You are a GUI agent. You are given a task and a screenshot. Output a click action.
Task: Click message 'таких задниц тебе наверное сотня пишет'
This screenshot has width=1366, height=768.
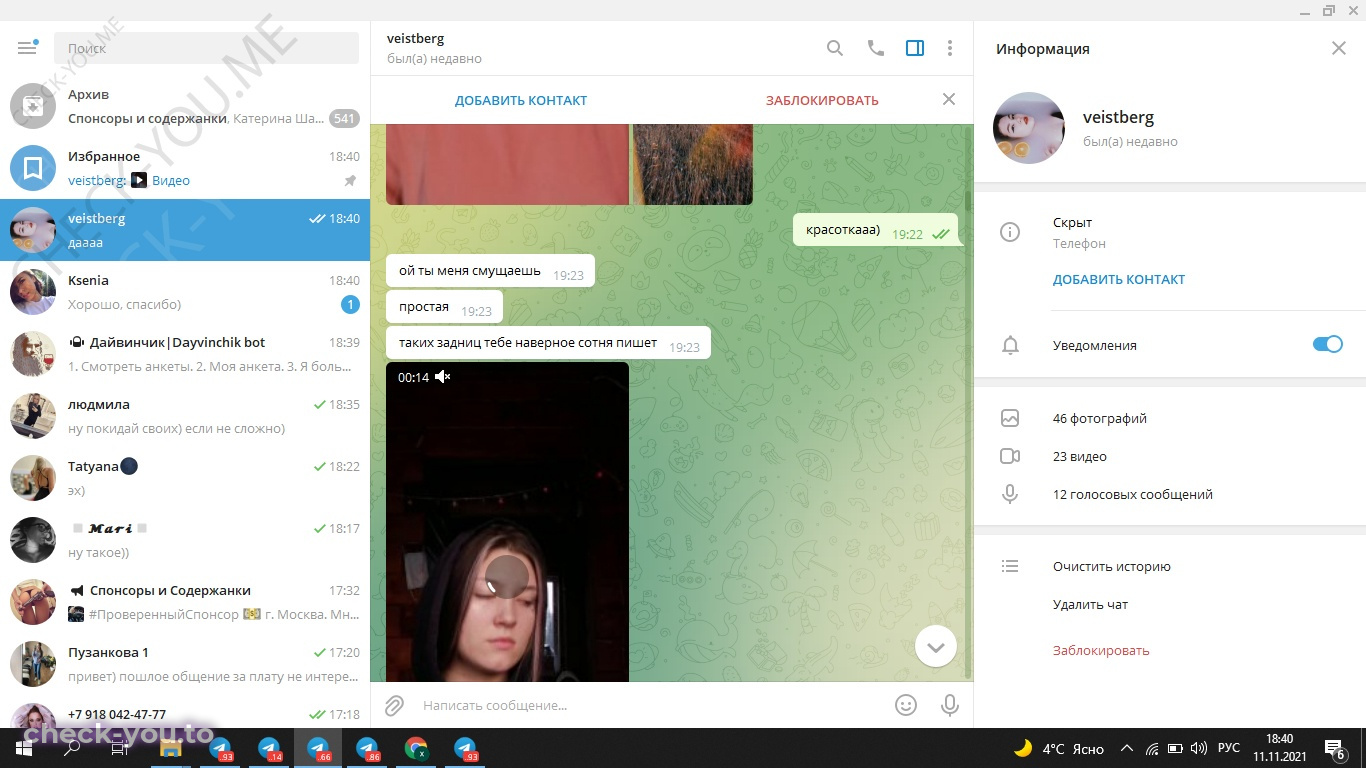point(548,343)
